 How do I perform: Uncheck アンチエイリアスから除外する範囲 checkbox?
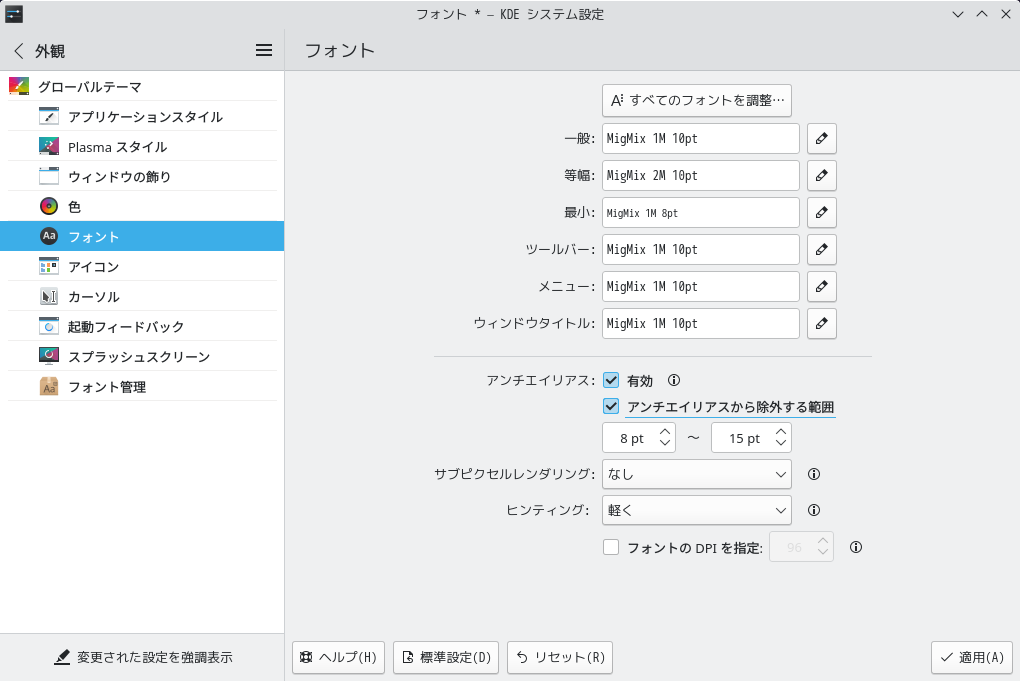pyautogui.click(x=612, y=407)
